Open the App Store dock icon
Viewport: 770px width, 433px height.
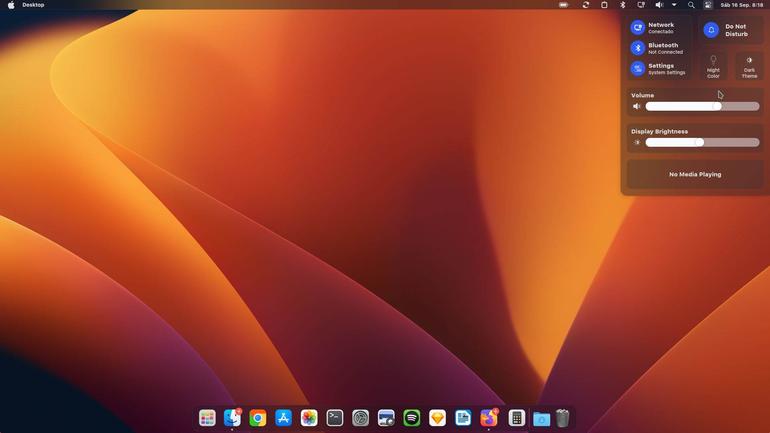click(283, 418)
